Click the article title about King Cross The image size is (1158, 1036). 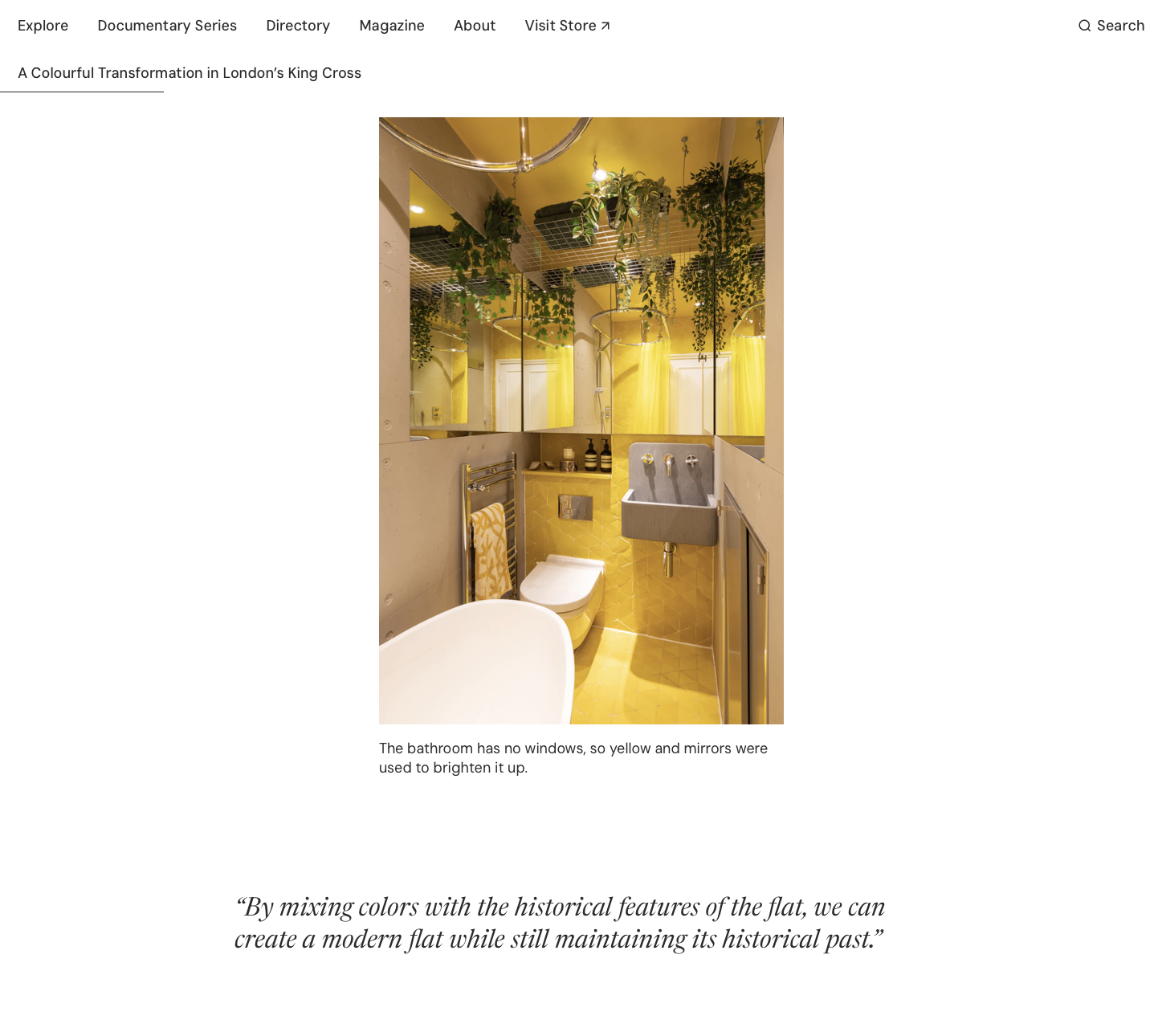click(x=190, y=73)
